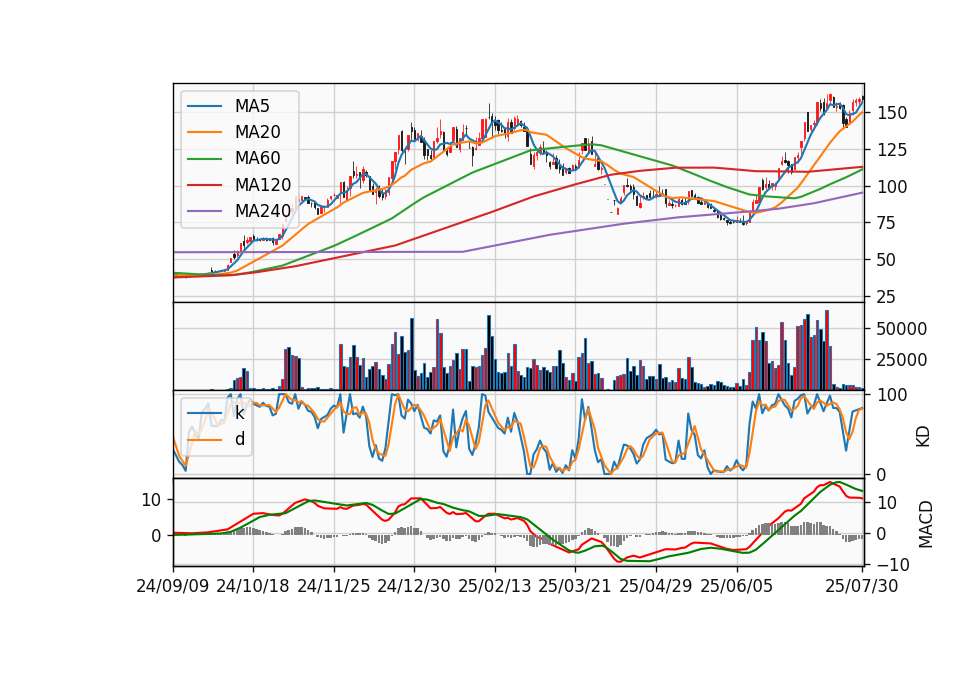Click the k legend label in KD panel
The image size is (960, 690).
(239, 413)
